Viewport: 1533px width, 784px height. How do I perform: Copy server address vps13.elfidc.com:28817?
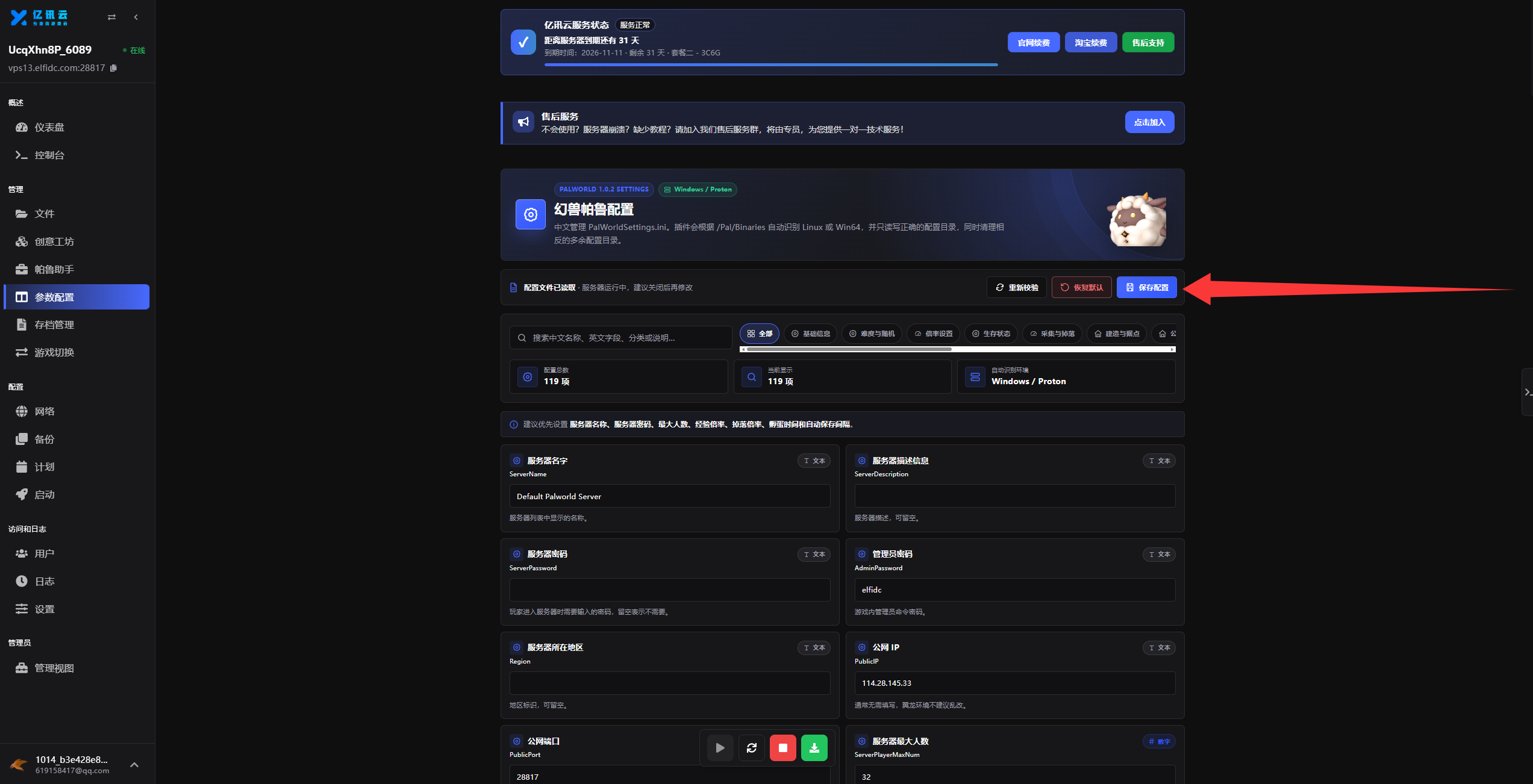(x=113, y=68)
